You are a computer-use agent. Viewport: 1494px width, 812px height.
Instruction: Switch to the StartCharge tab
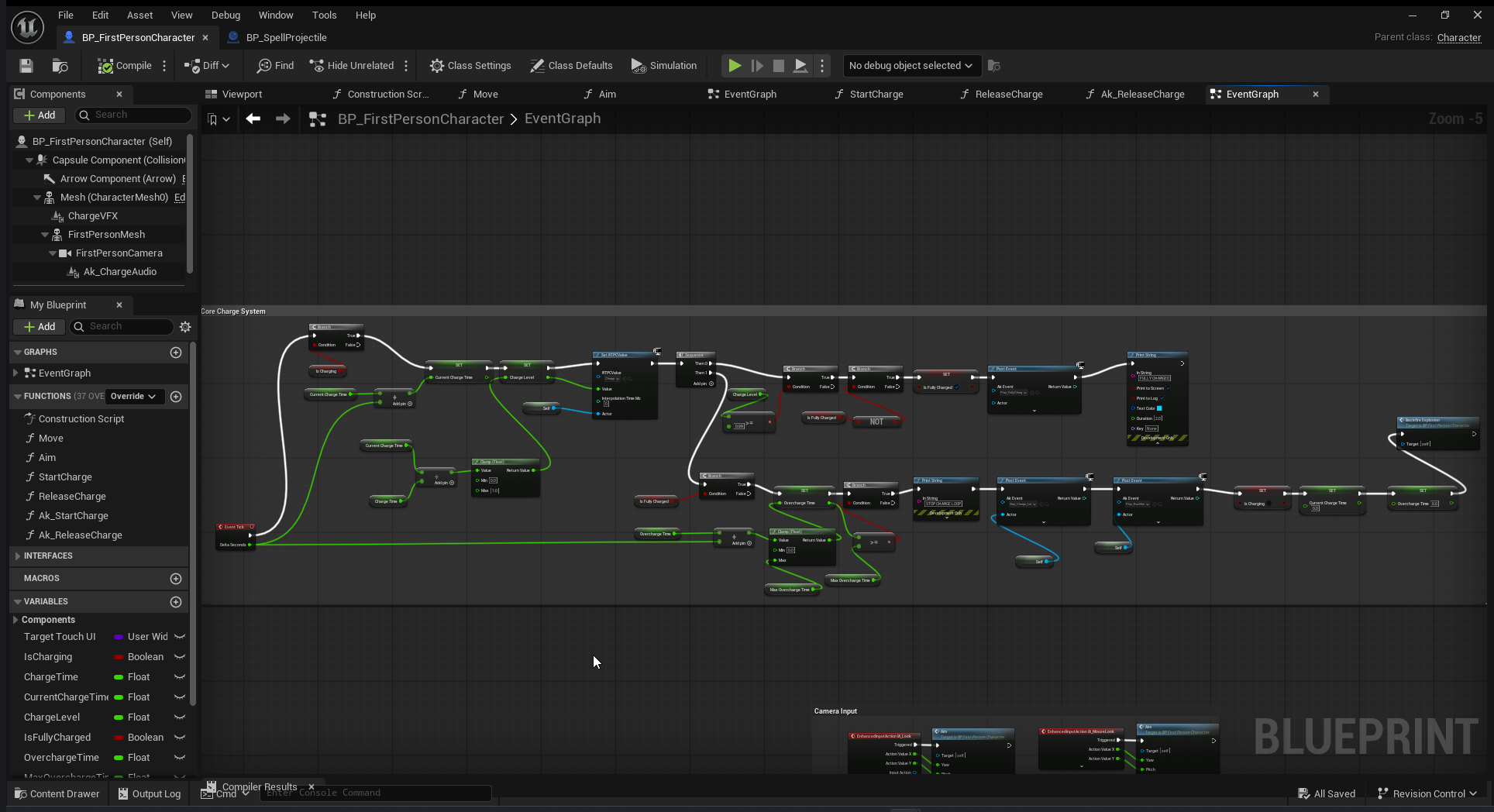coord(869,94)
